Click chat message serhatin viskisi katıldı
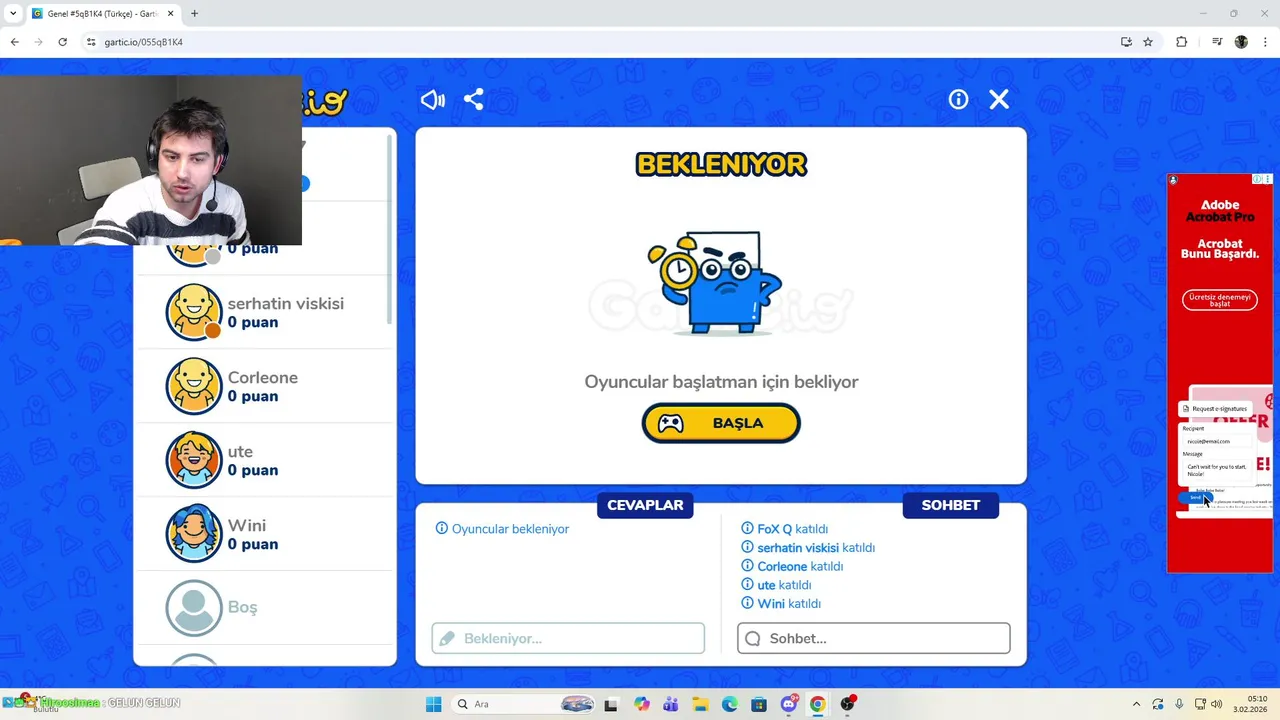This screenshot has height=720, width=1280. pos(808,548)
